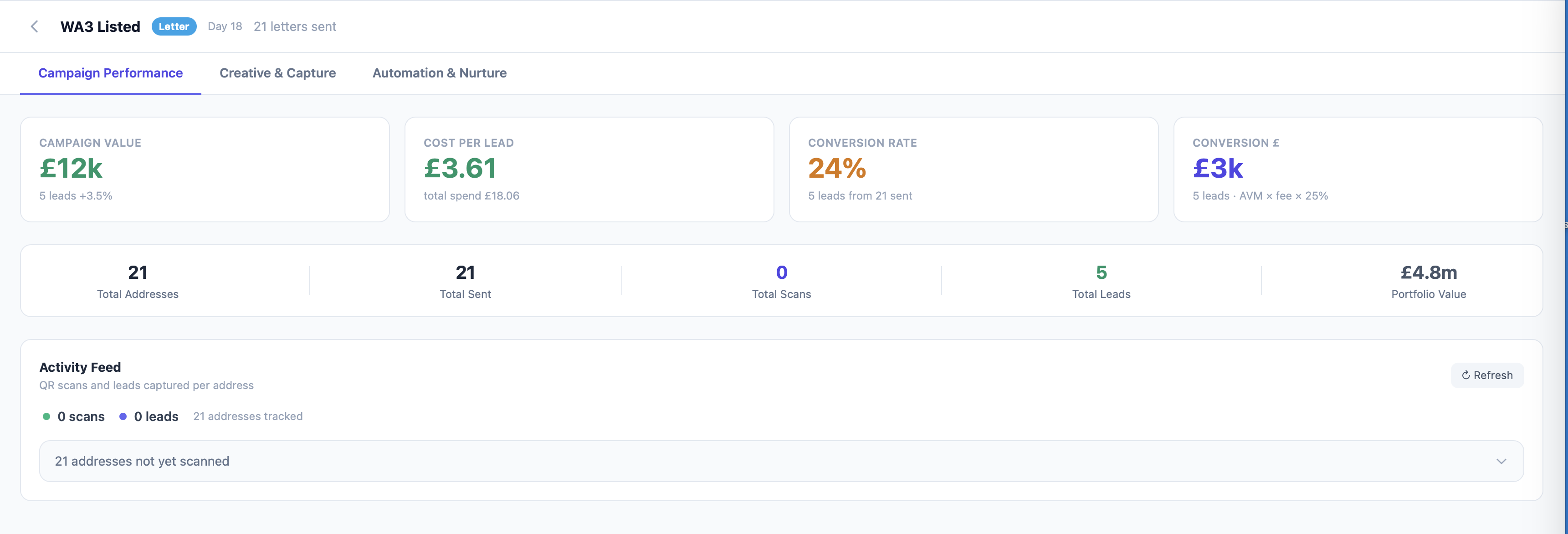Click the £4.8m Portfolio Value stat
Screen dimensions: 1568x534
pyautogui.click(x=1429, y=281)
